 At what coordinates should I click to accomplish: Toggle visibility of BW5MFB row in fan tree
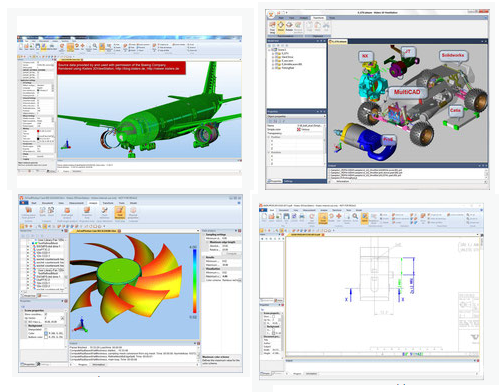pos(28,246)
